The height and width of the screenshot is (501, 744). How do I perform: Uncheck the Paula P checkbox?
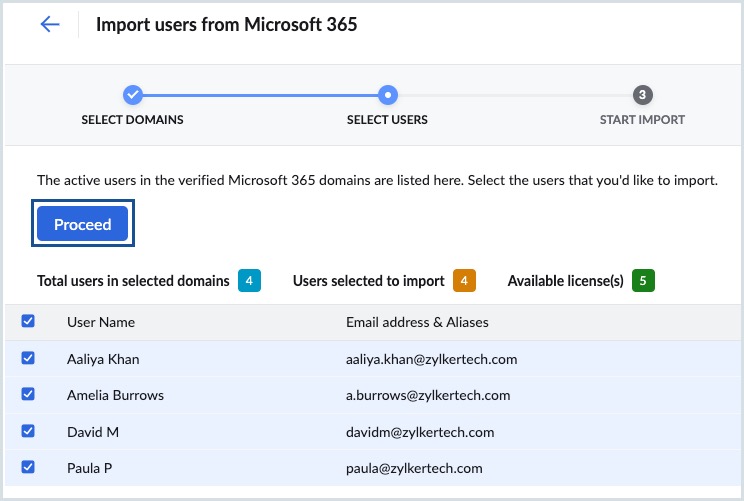coord(28,467)
